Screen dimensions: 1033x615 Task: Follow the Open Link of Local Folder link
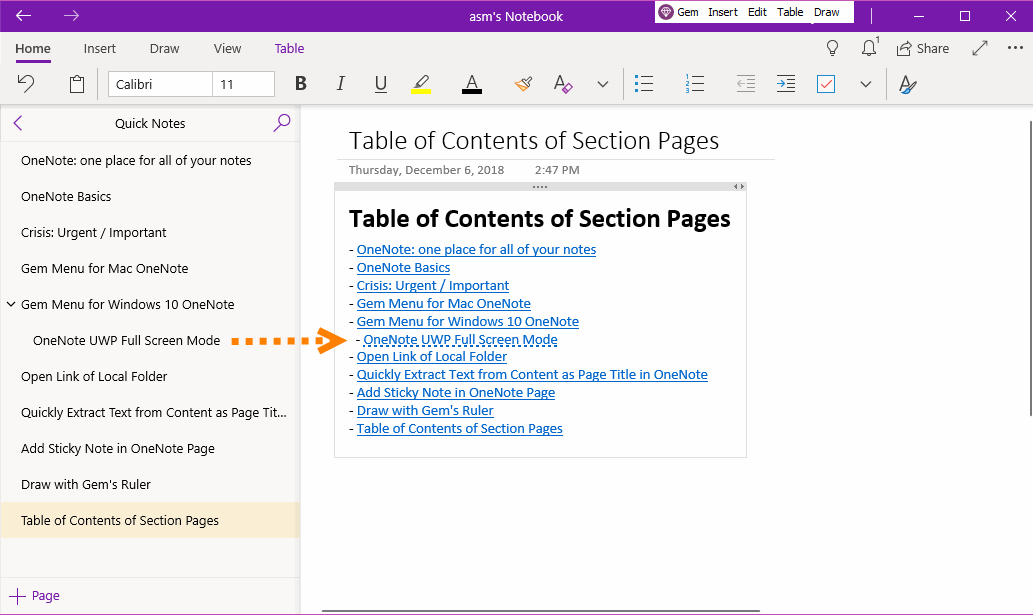pyautogui.click(x=432, y=357)
